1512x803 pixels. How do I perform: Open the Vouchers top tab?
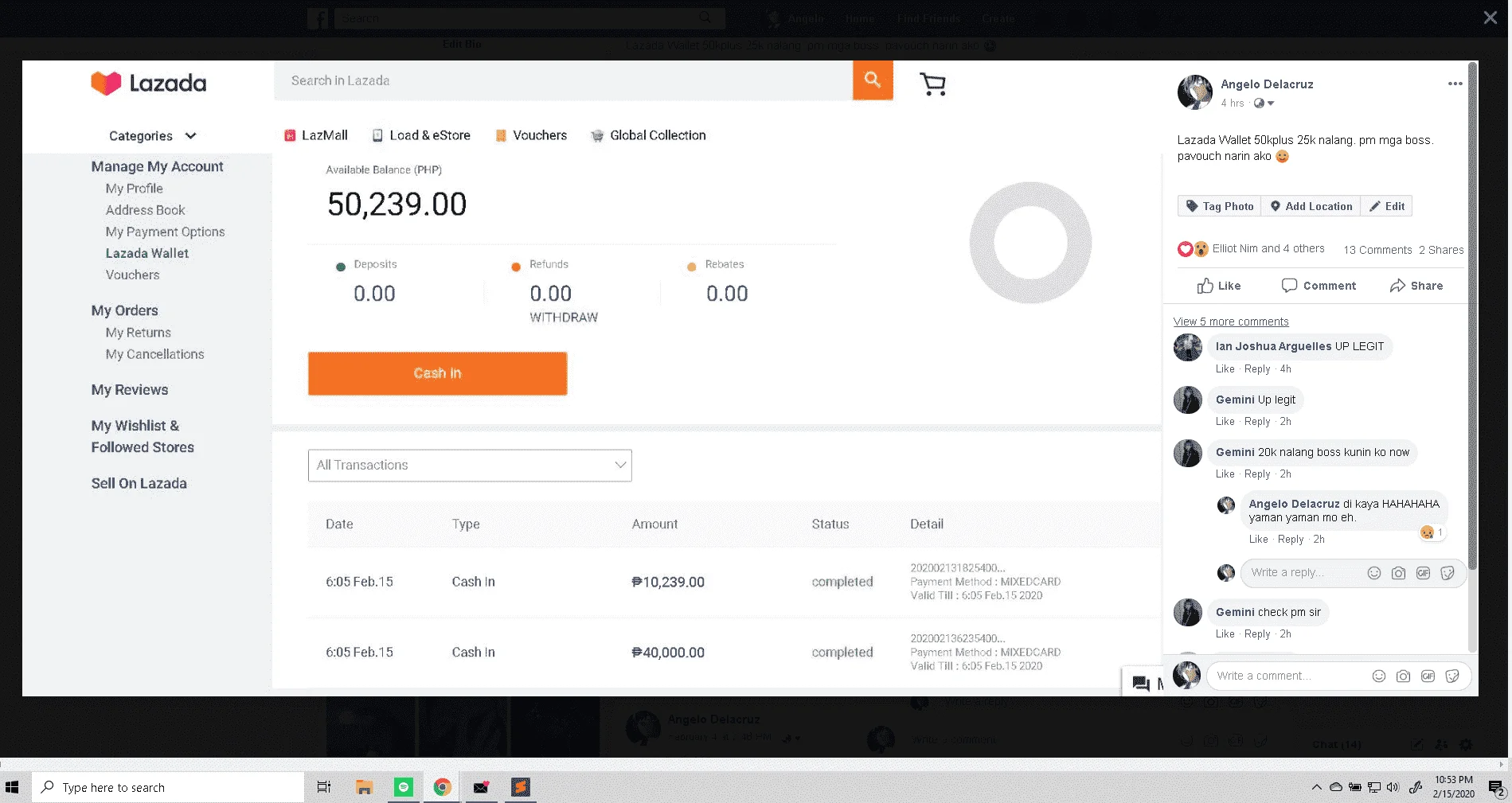pos(531,135)
